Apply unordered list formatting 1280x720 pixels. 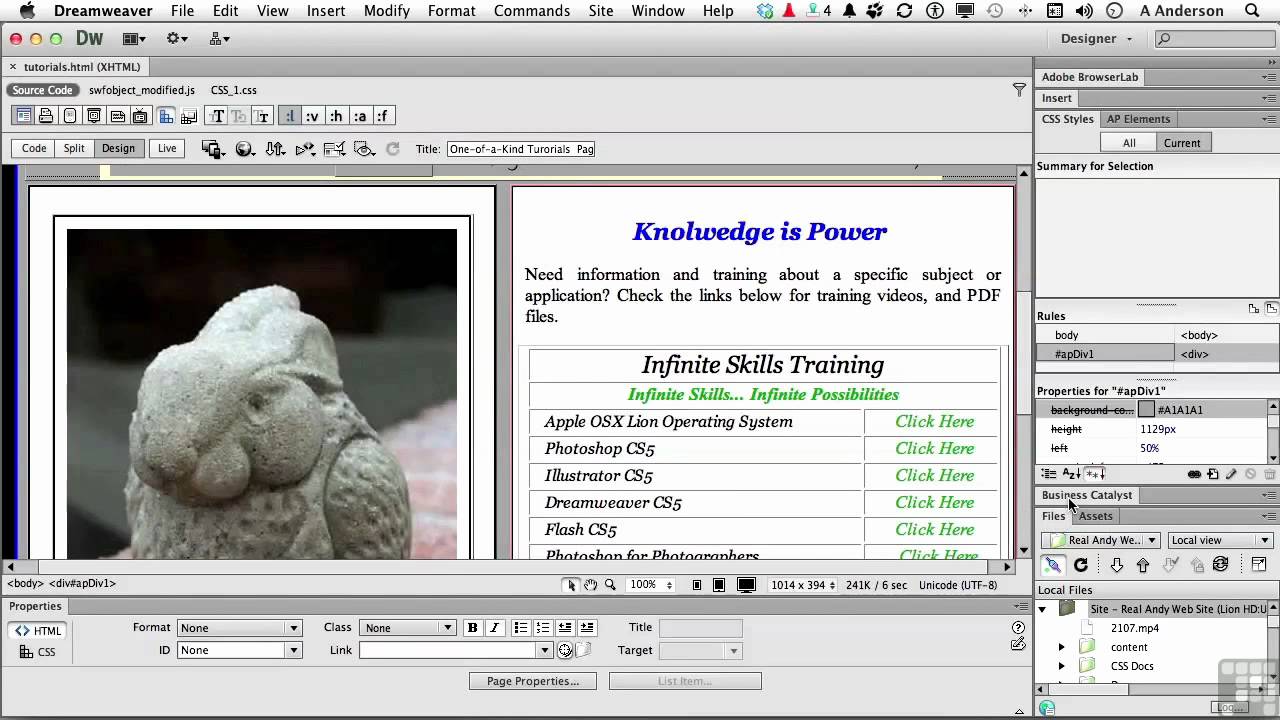(521, 628)
